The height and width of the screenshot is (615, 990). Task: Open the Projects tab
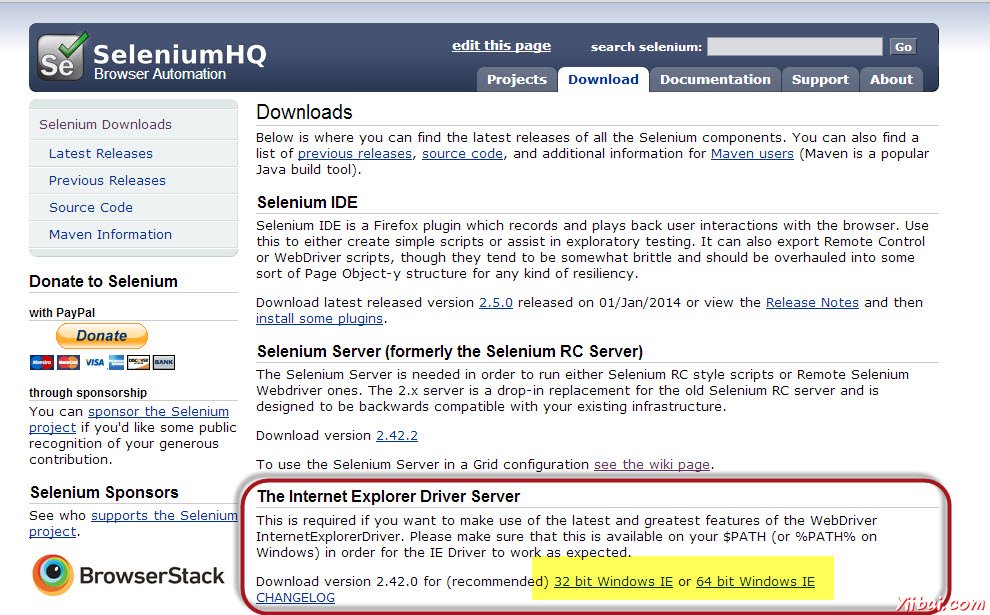516,80
